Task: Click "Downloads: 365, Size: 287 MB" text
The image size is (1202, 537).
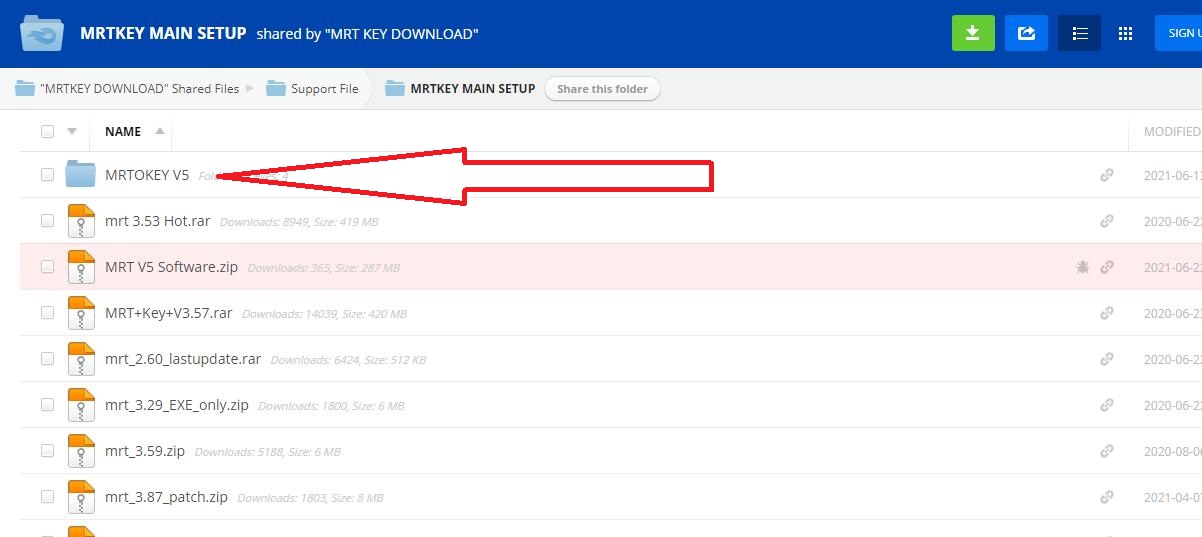Action: tap(323, 268)
